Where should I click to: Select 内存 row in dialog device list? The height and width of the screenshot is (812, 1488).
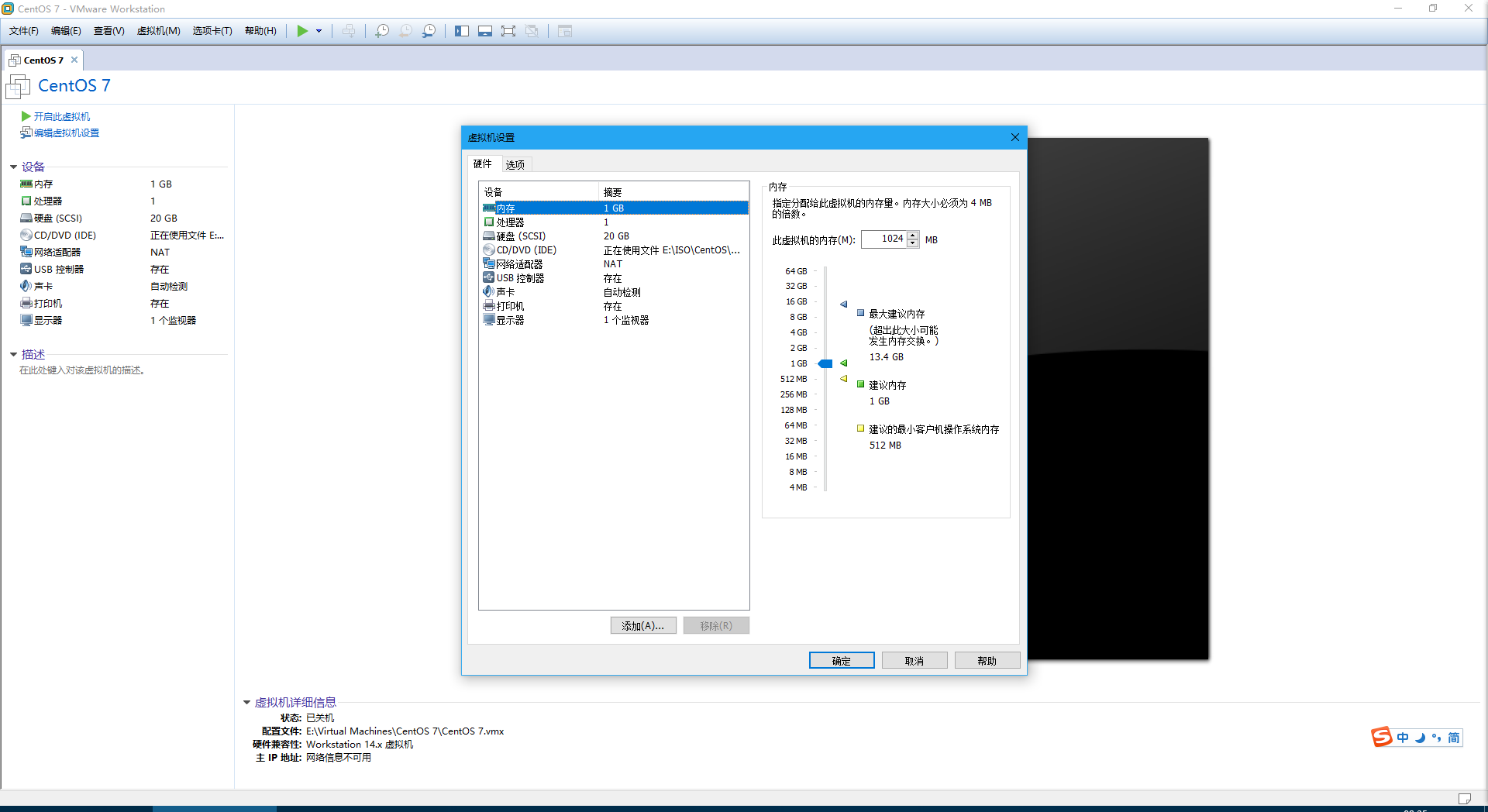click(615, 208)
